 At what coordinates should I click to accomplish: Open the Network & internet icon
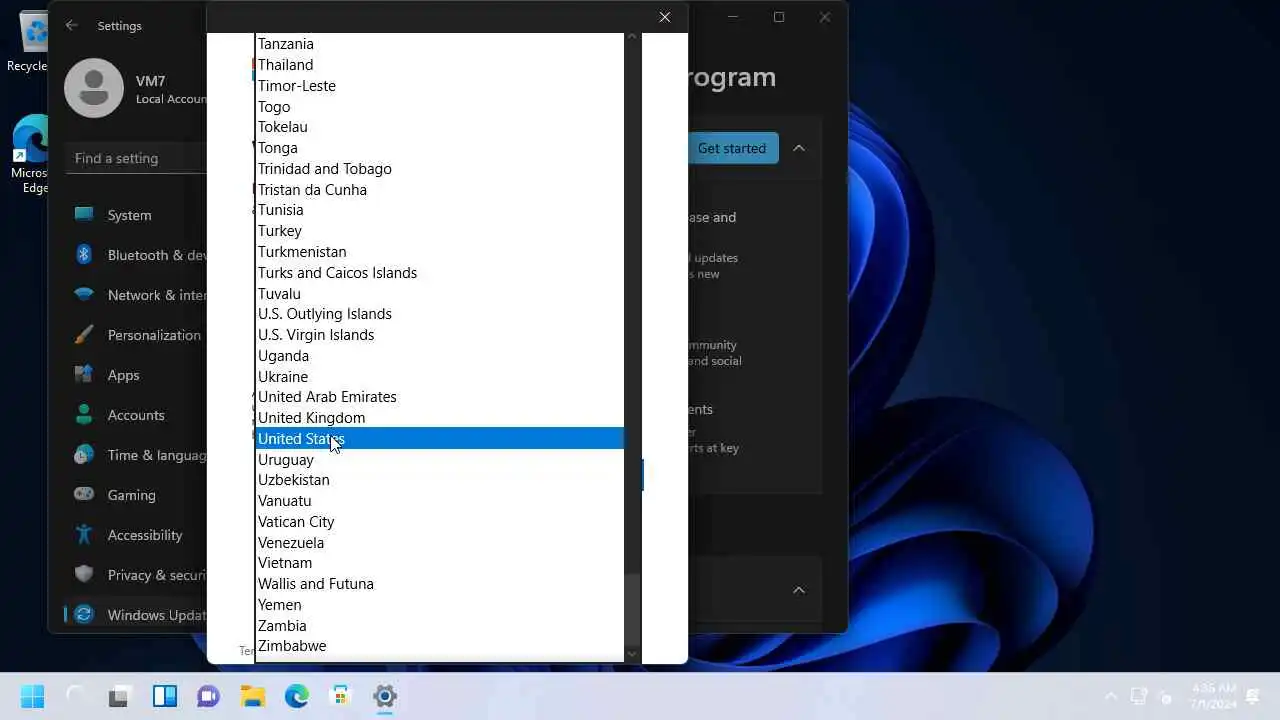click(84, 295)
